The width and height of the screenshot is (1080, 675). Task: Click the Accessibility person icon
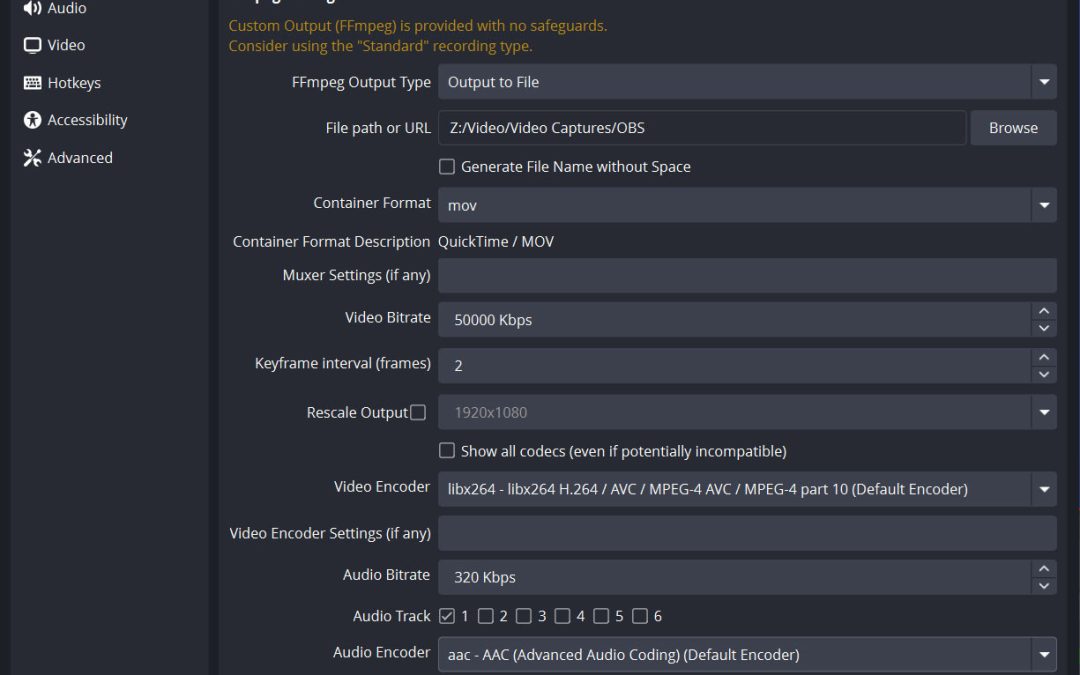[32, 120]
